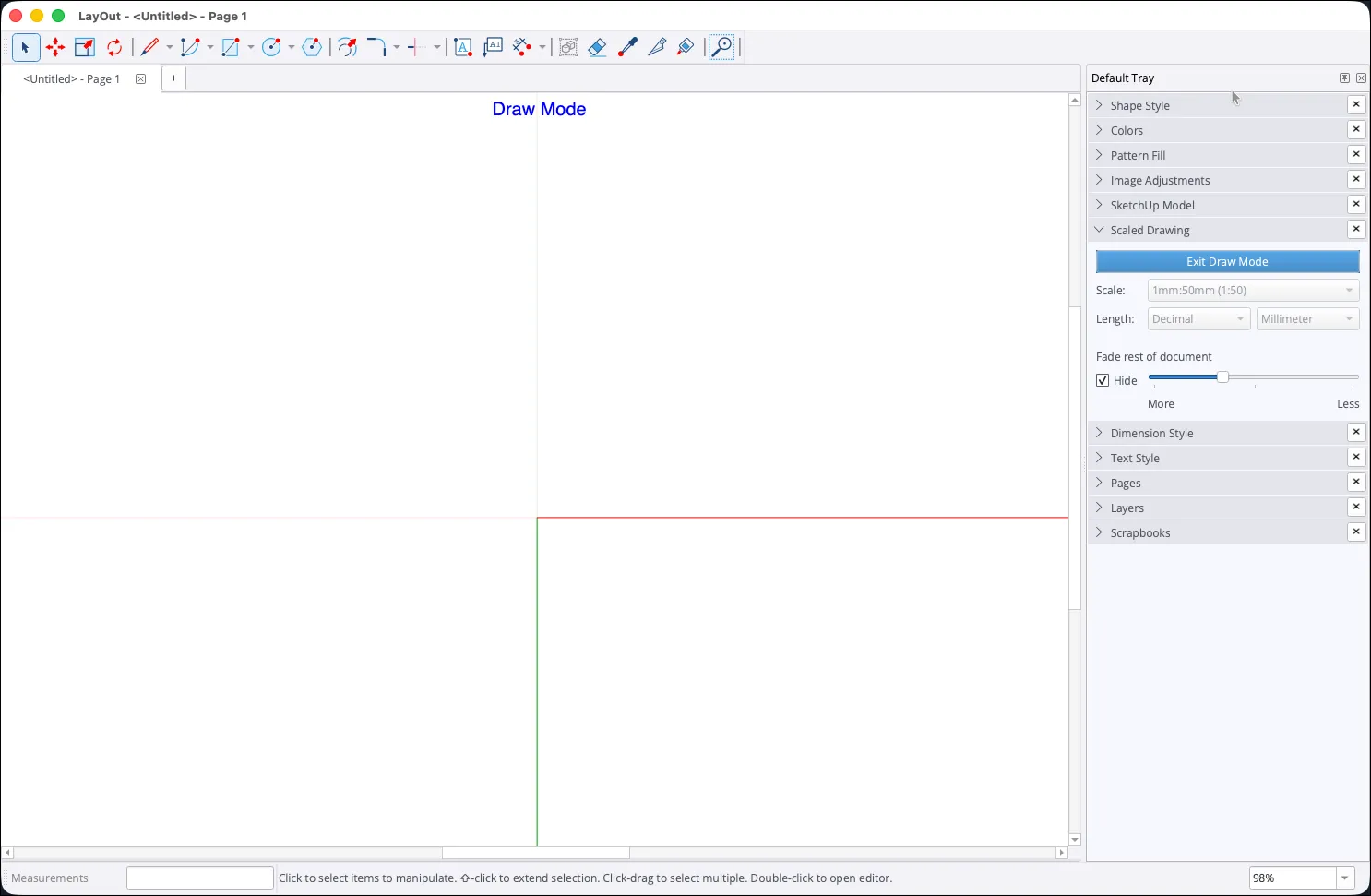Click the Exit Draw Mode button
Image resolution: width=1371 pixels, height=896 pixels.
1227,262
